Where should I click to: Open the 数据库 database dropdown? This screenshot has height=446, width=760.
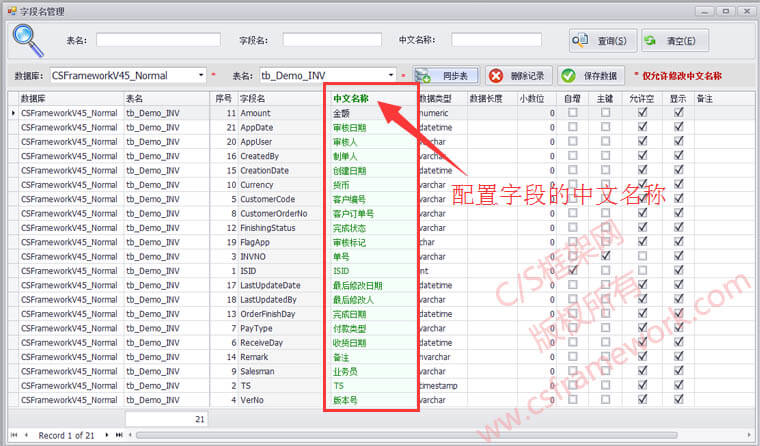coord(201,76)
